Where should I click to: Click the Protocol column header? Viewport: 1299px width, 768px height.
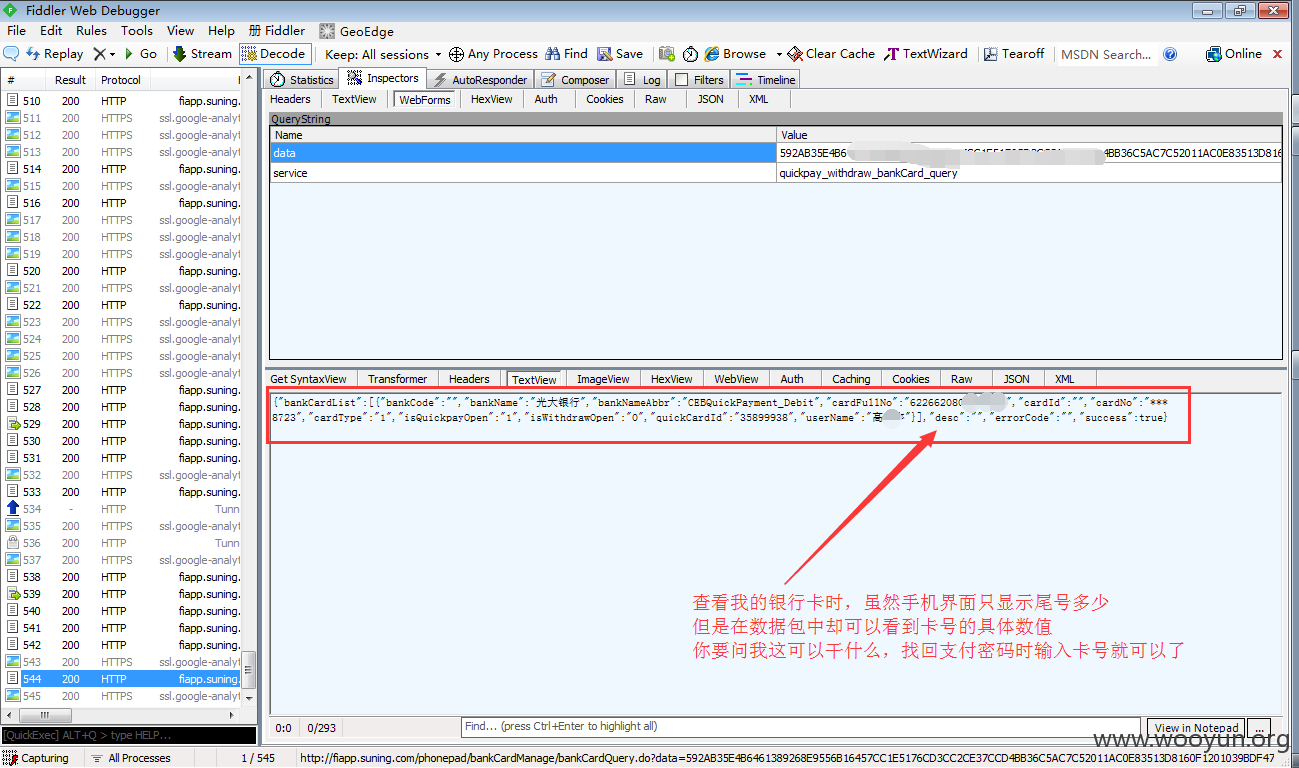click(x=121, y=80)
